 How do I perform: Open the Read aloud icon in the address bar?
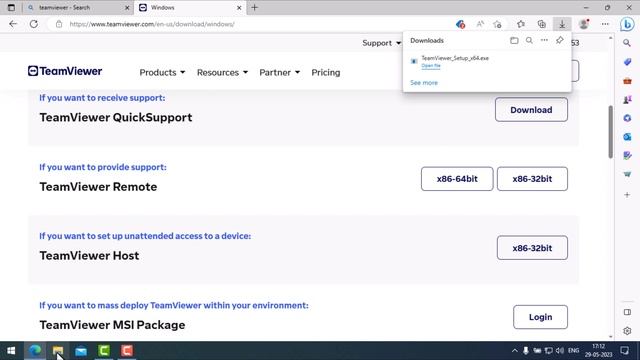[x=480, y=24]
